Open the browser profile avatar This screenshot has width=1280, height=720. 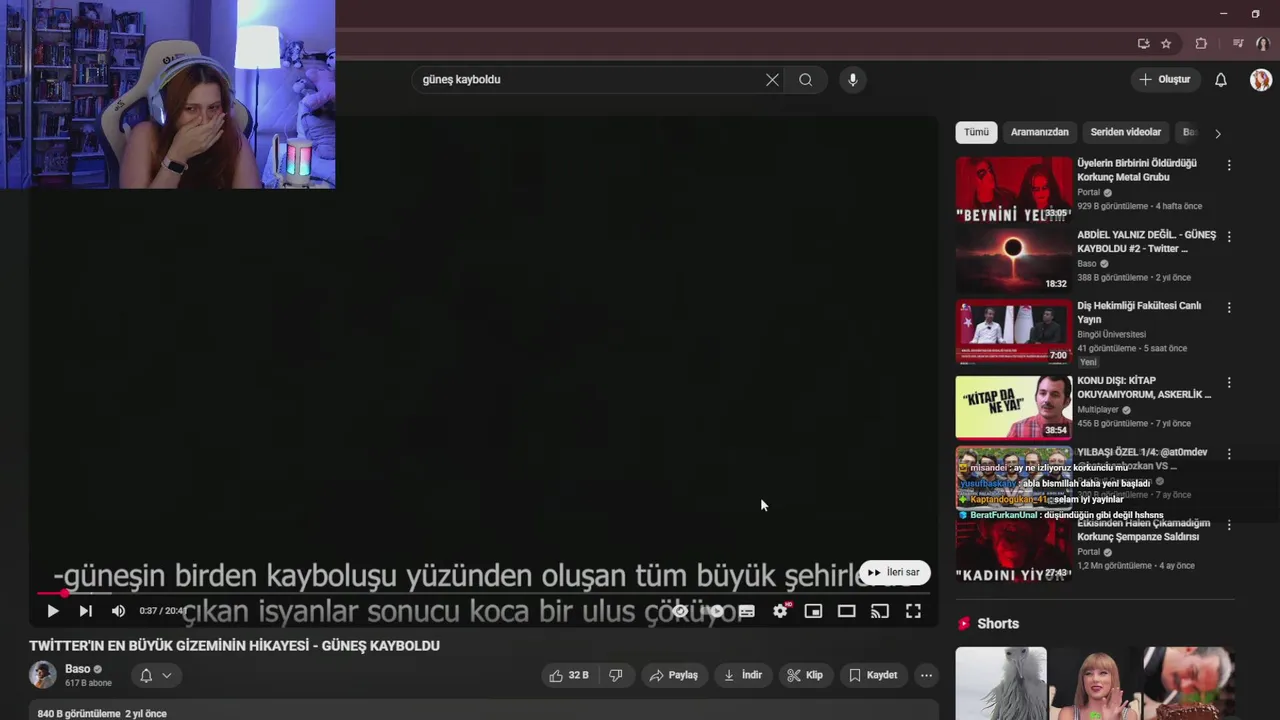(1263, 44)
